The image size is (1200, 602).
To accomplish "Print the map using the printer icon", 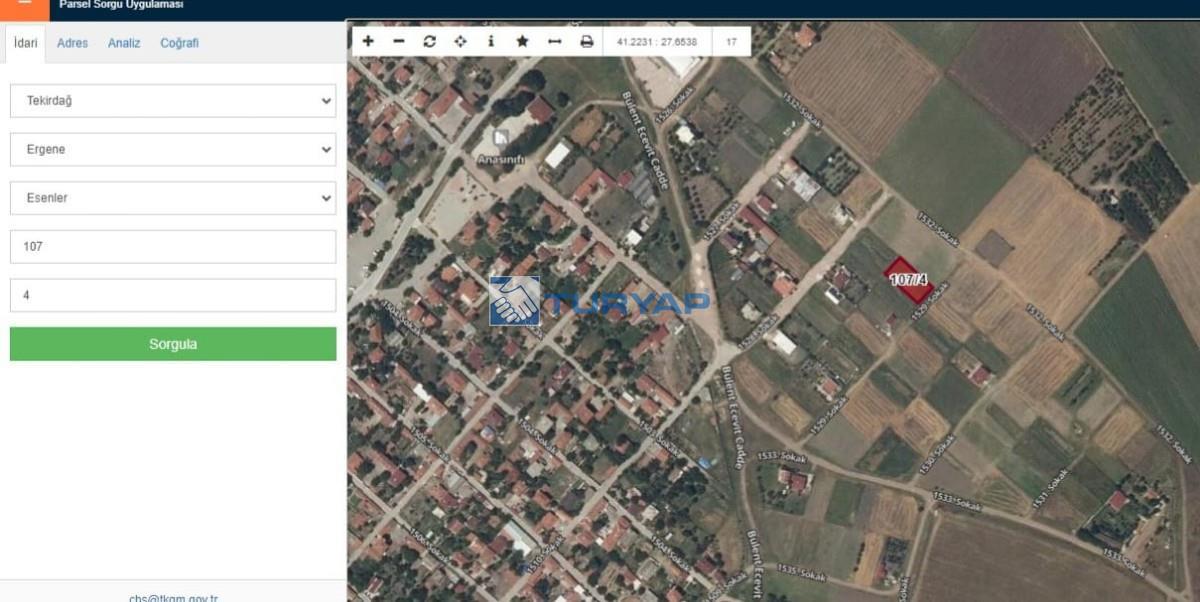I will click(587, 42).
